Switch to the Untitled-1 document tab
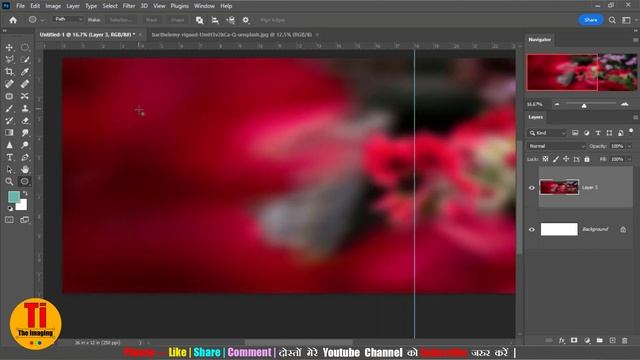Viewport: 640px width, 360px height. [x=87, y=35]
